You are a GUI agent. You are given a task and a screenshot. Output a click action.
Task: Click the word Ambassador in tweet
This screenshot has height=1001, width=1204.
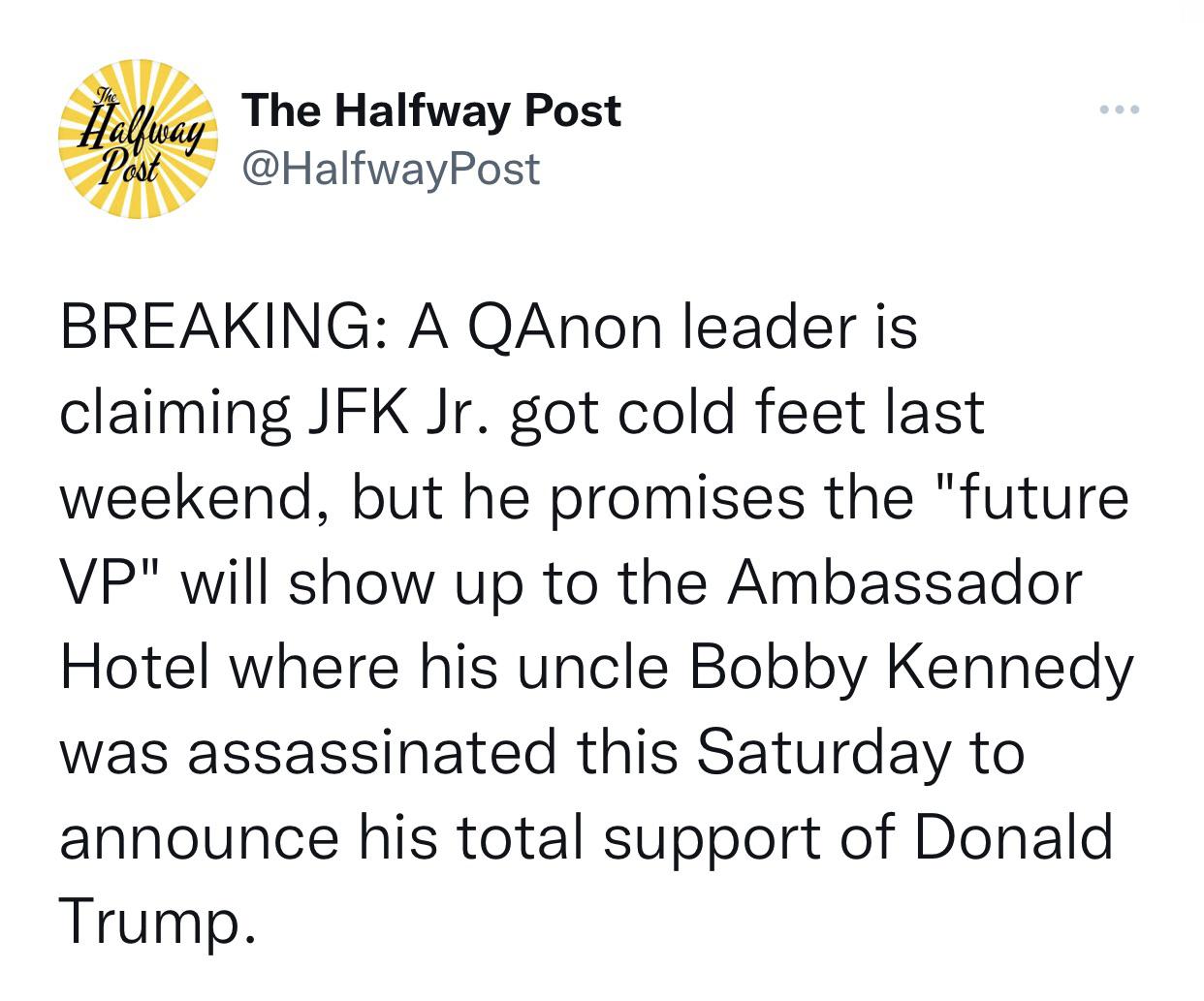pos(904,582)
